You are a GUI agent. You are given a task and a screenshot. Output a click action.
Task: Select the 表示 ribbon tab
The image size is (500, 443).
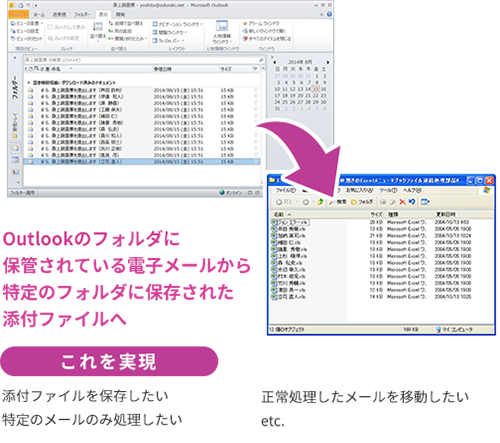[103, 14]
